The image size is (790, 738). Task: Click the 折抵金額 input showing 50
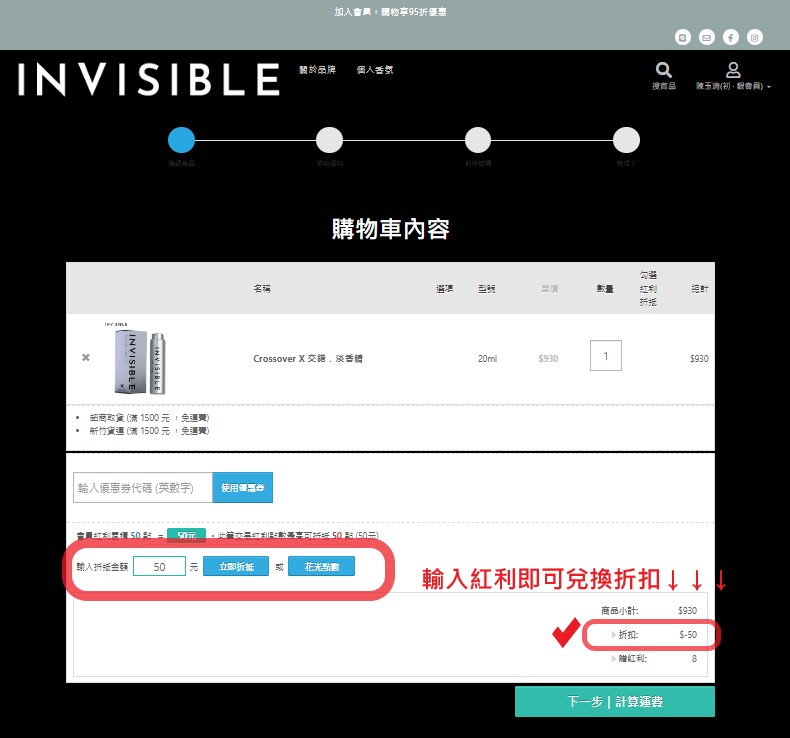(x=159, y=567)
